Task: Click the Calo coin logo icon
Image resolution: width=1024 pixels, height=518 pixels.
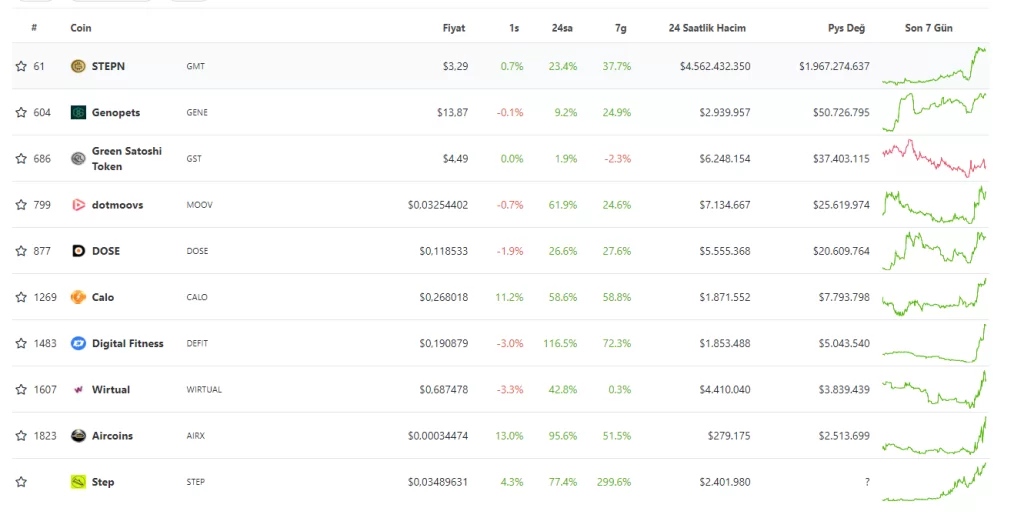Action: click(x=78, y=297)
